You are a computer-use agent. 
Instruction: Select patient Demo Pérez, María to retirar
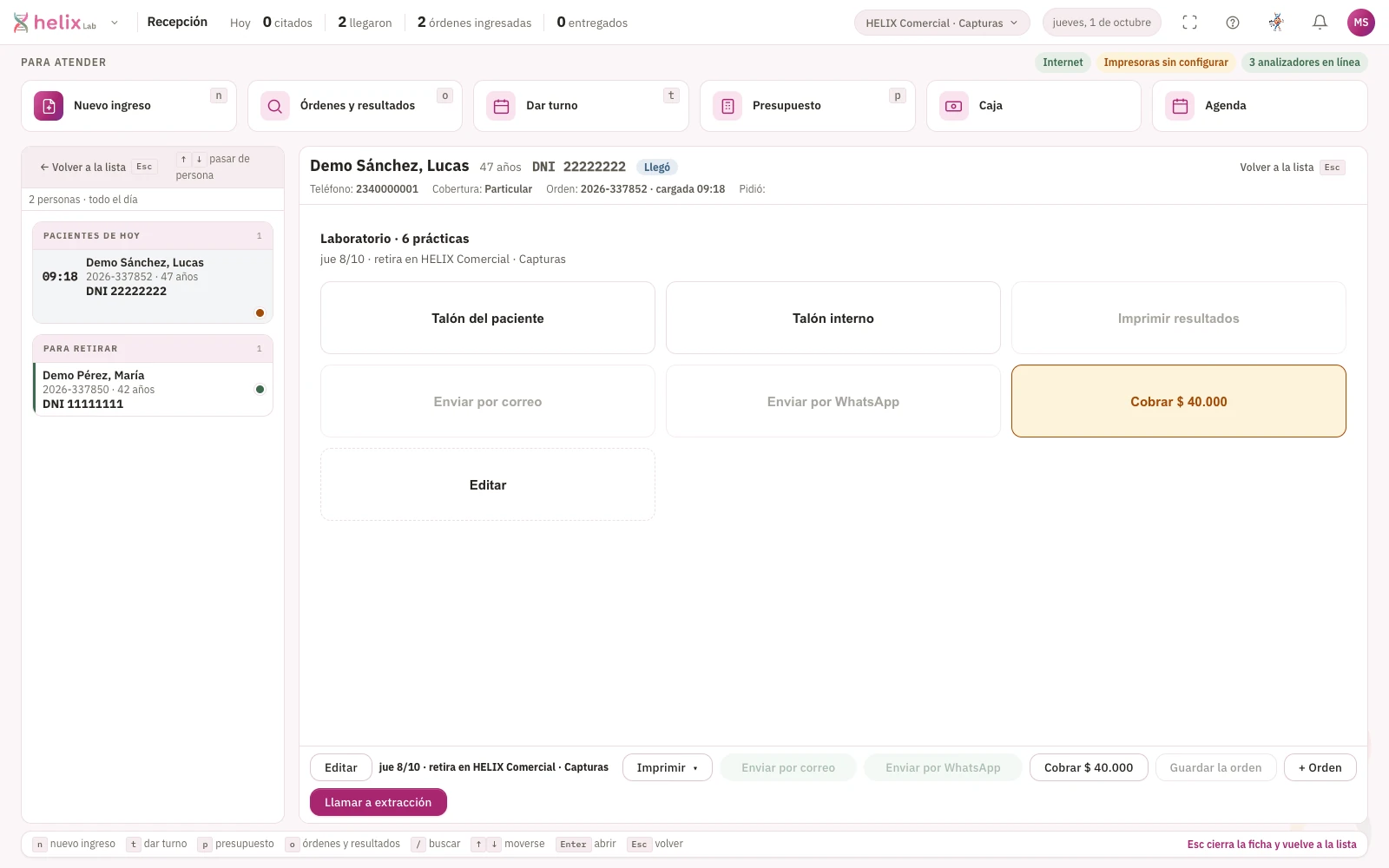point(153,390)
